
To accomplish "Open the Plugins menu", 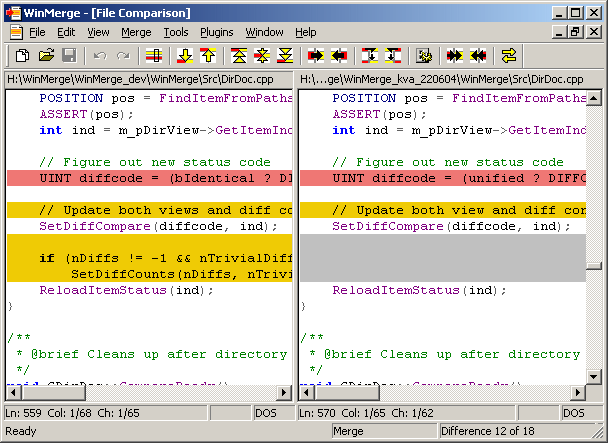I will click(217, 32).
